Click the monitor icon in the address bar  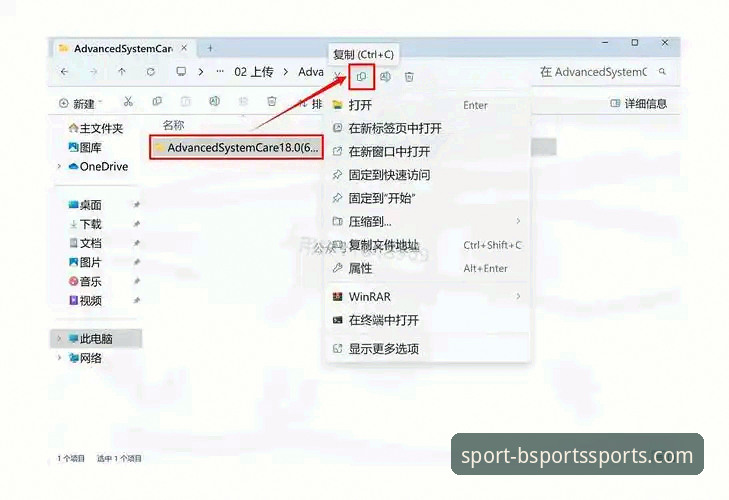point(181,72)
